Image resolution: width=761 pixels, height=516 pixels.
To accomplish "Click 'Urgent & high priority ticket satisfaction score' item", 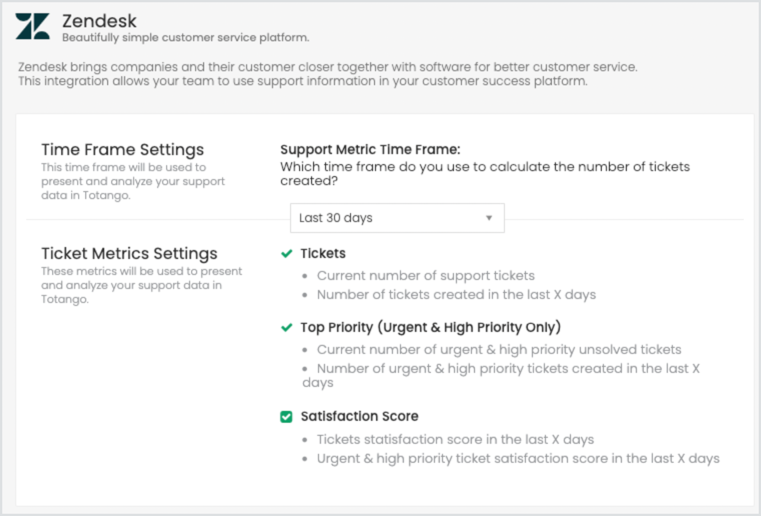I will [x=518, y=459].
